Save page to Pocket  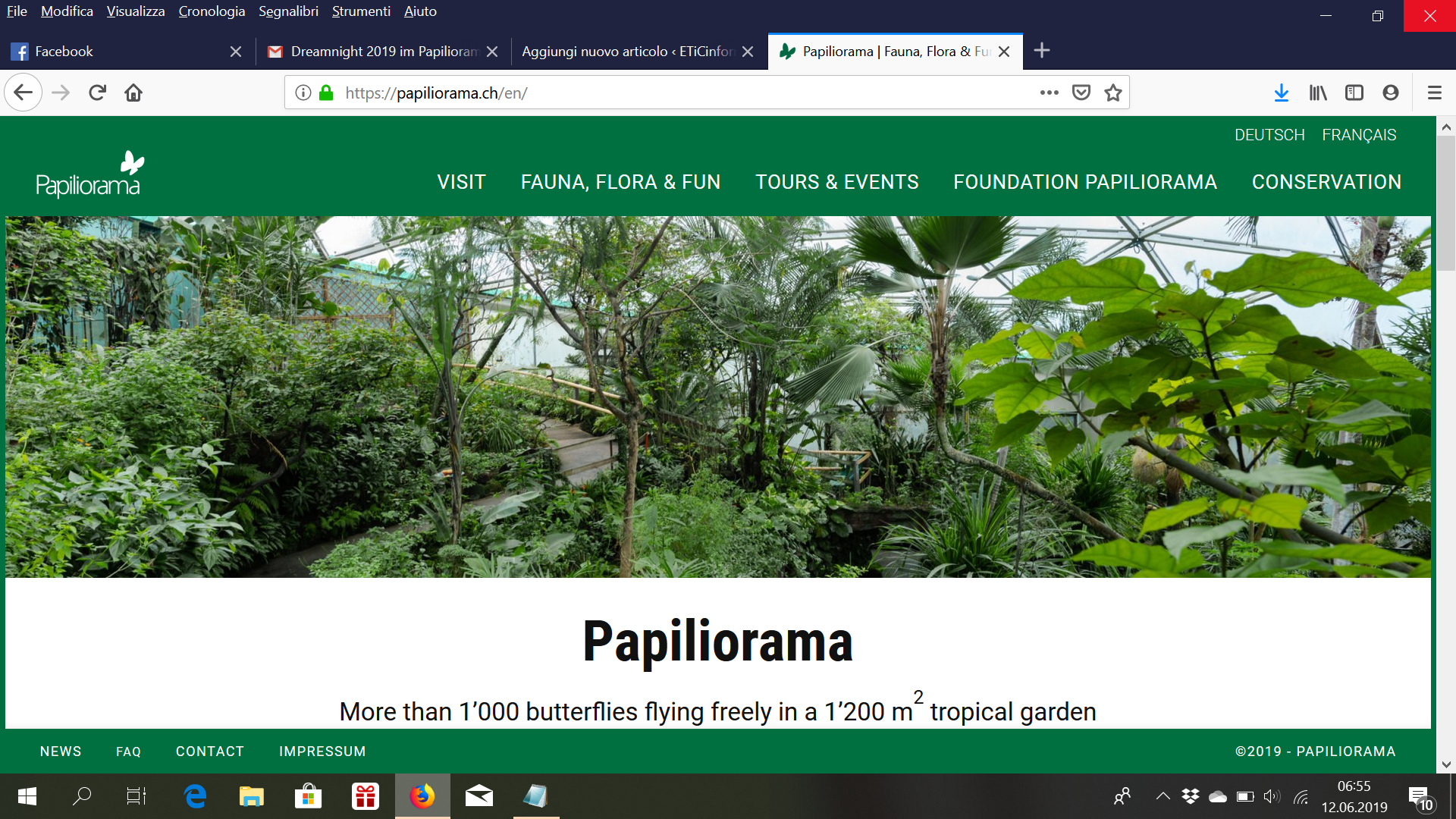click(x=1081, y=93)
